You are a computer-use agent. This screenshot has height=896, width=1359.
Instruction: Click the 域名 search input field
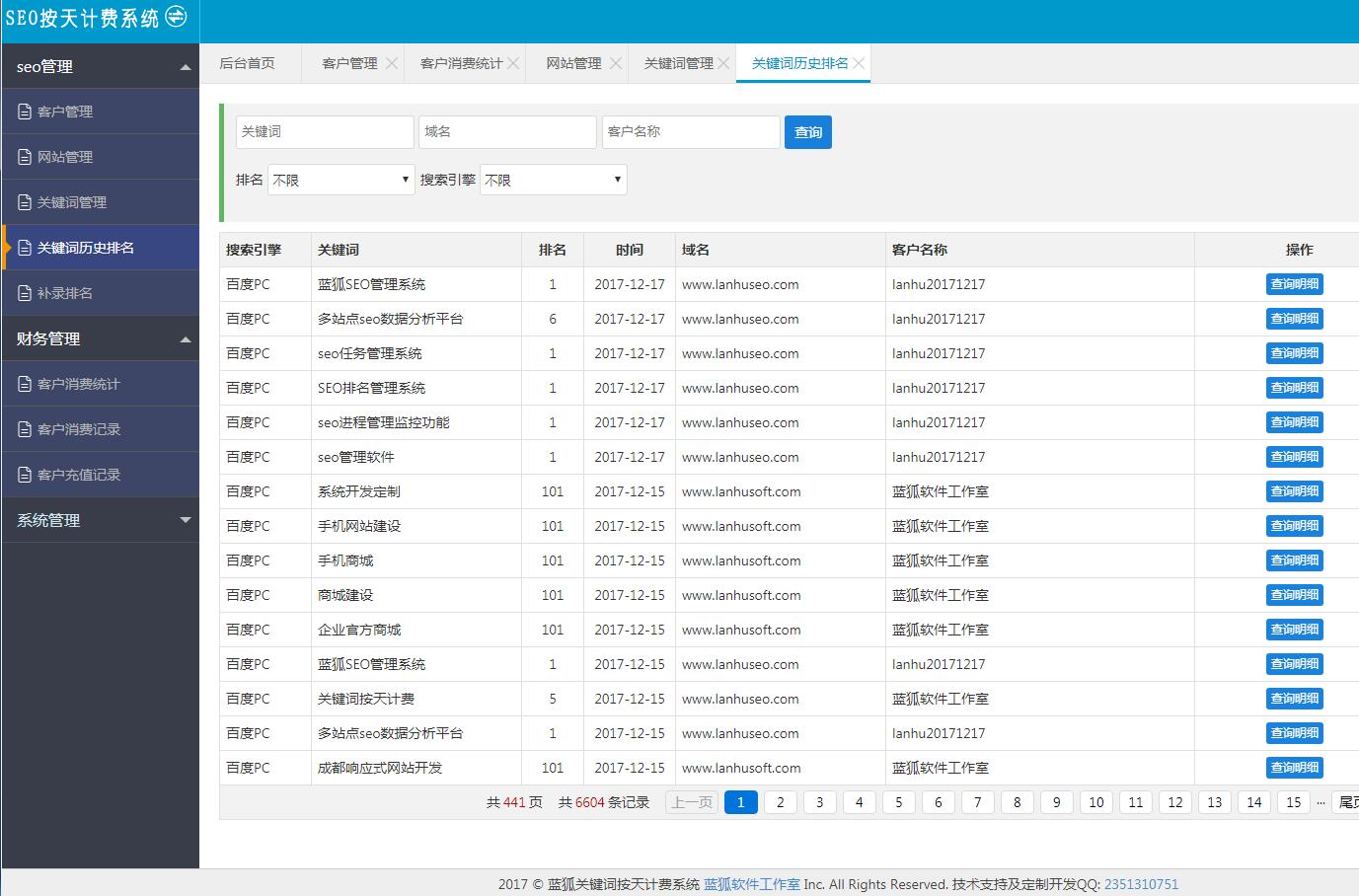[x=507, y=131]
